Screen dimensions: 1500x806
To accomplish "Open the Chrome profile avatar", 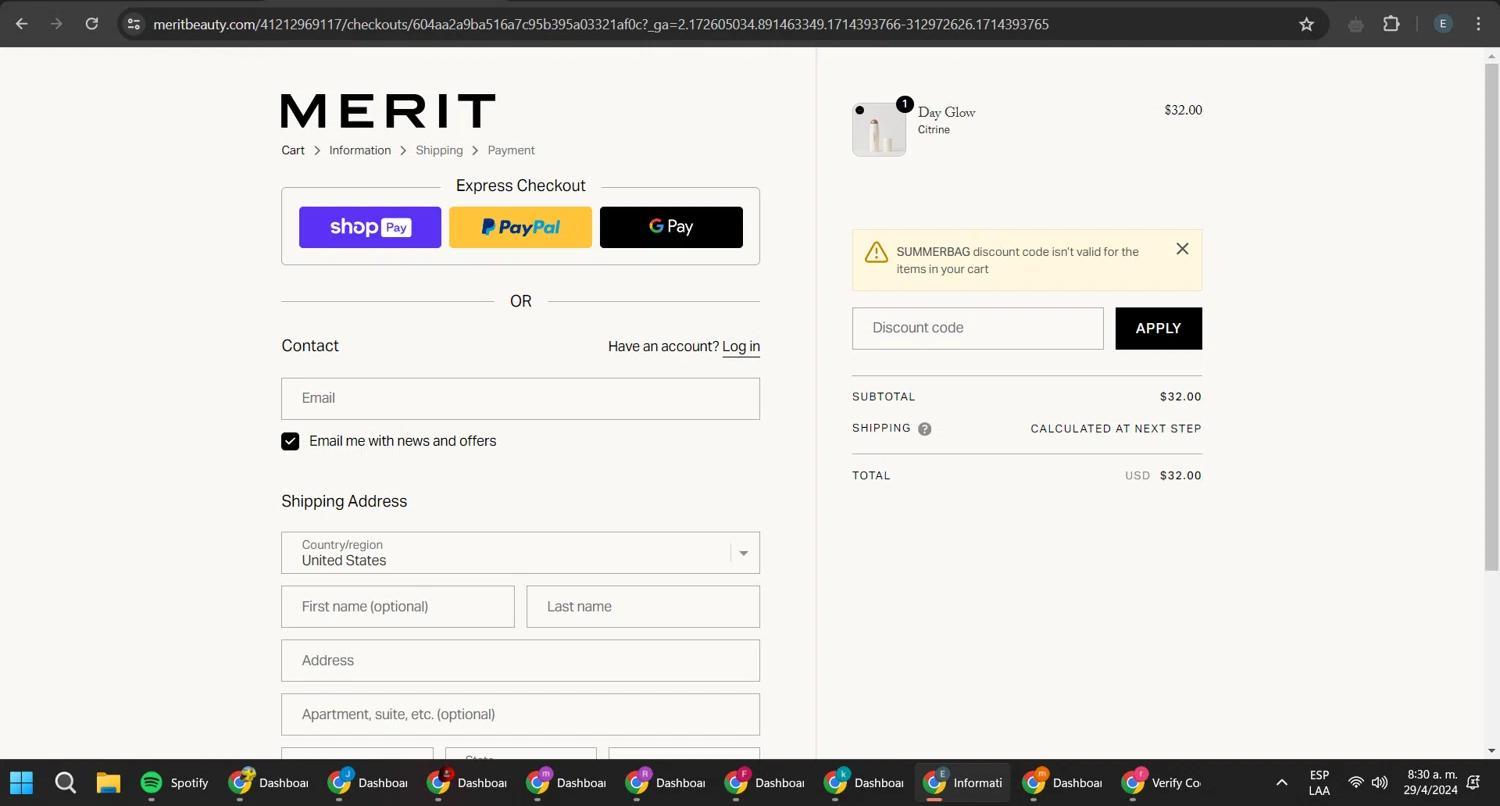I will [x=1443, y=24].
